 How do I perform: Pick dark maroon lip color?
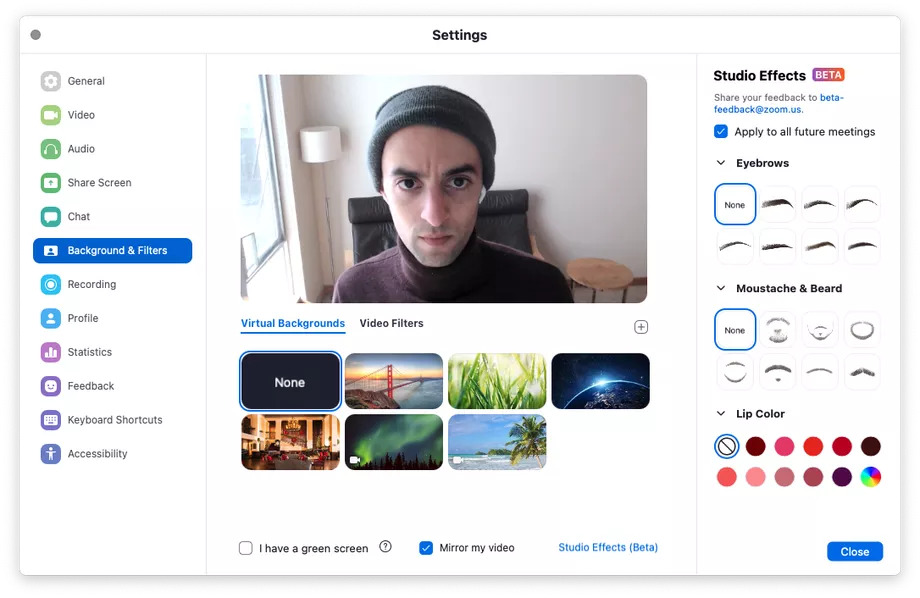click(x=756, y=447)
